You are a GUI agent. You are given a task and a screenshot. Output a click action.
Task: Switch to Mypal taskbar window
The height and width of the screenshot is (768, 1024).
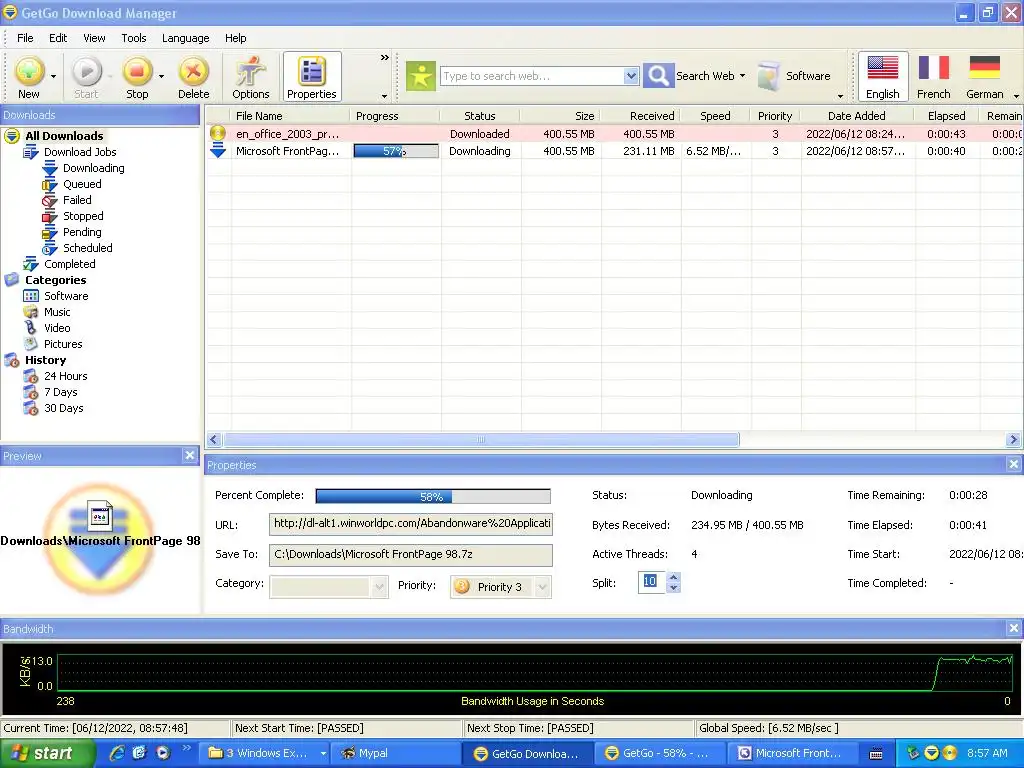395,753
